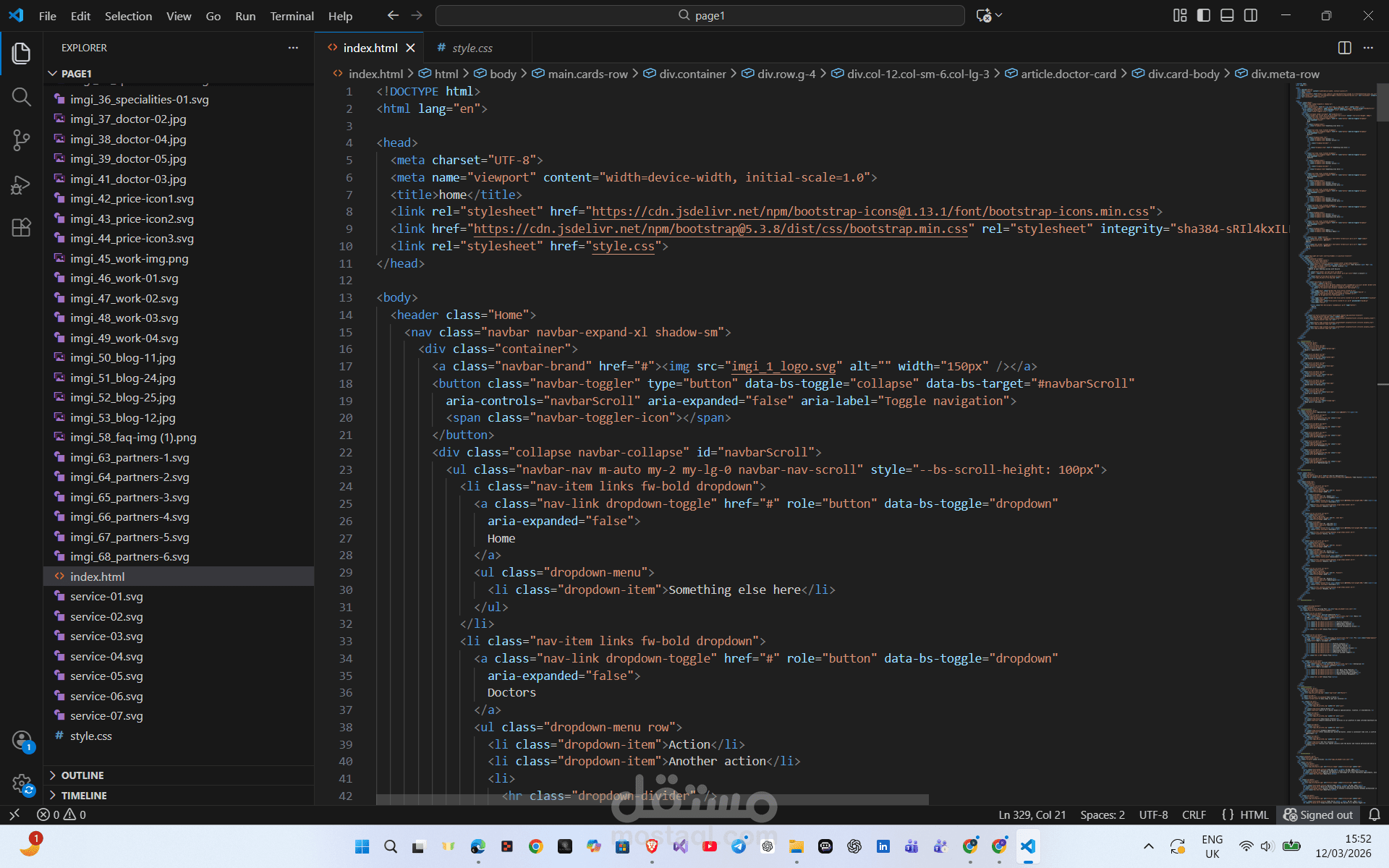Click the Spaces: 2 indentation setting in the status bar
Image resolution: width=1389 pixels, height=868 pixels.
(x=1102, y=814)
